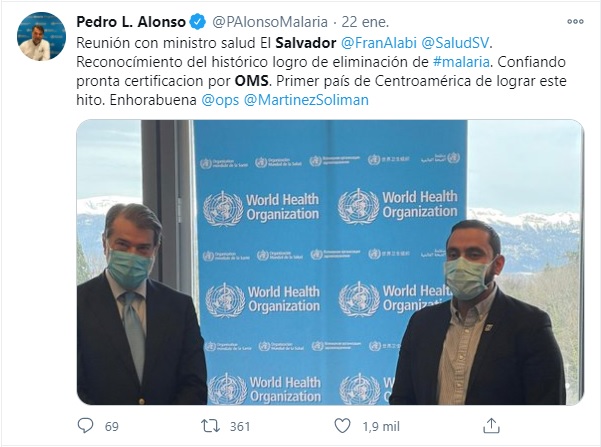Click the 1,9 mil likes count
601x447 pixels.
point(381,426)
